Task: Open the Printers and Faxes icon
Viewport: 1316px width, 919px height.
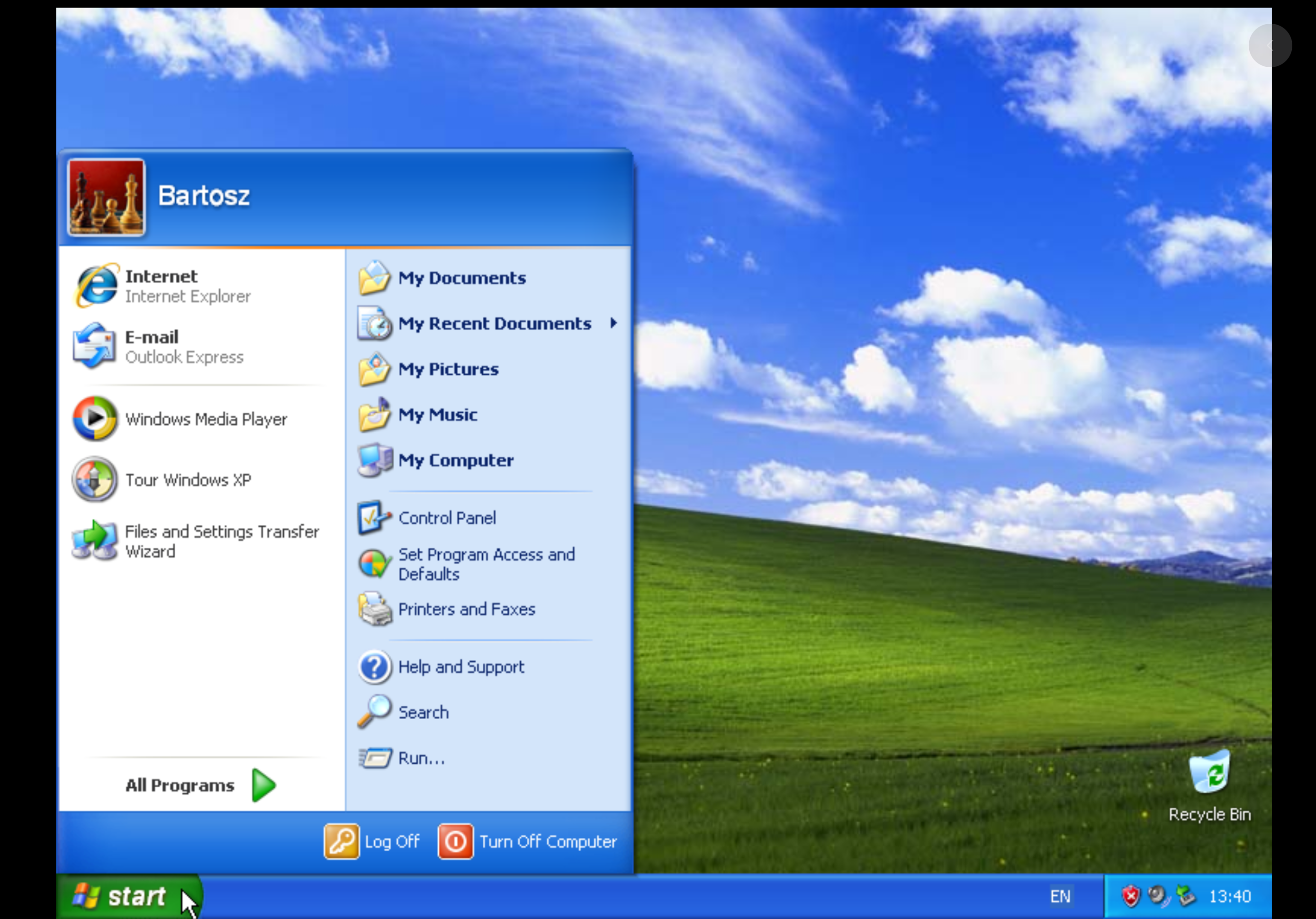Action: point(374,609)
